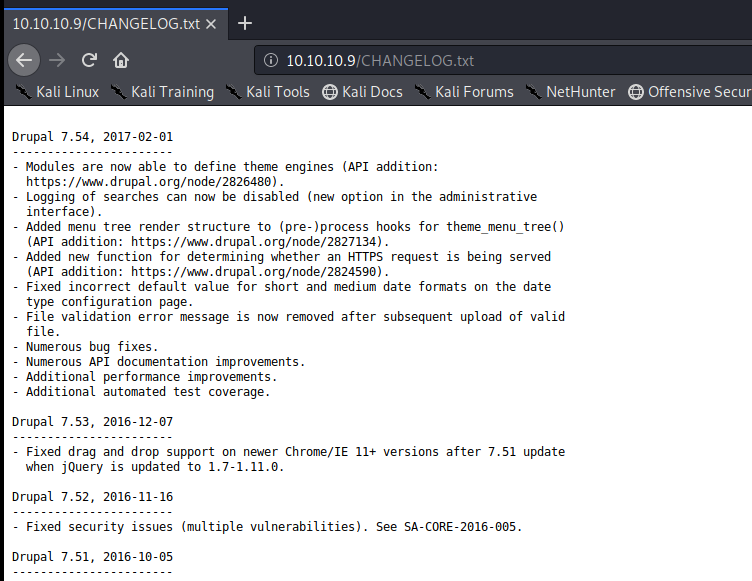This screenshot has width=752, height=581.
Task: Open the Kali Forums bookmark
Action: (x=464, y=92)
